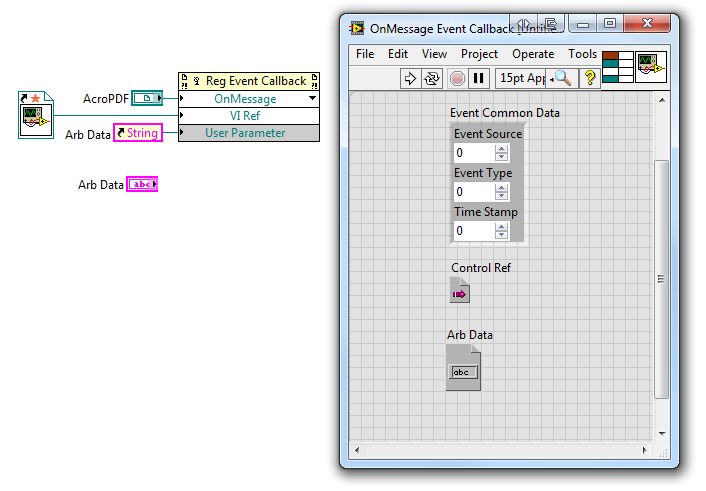Screen dimensions: 706x491
Task: Click the Event Type value field
Action: click(x=474, y=192)
